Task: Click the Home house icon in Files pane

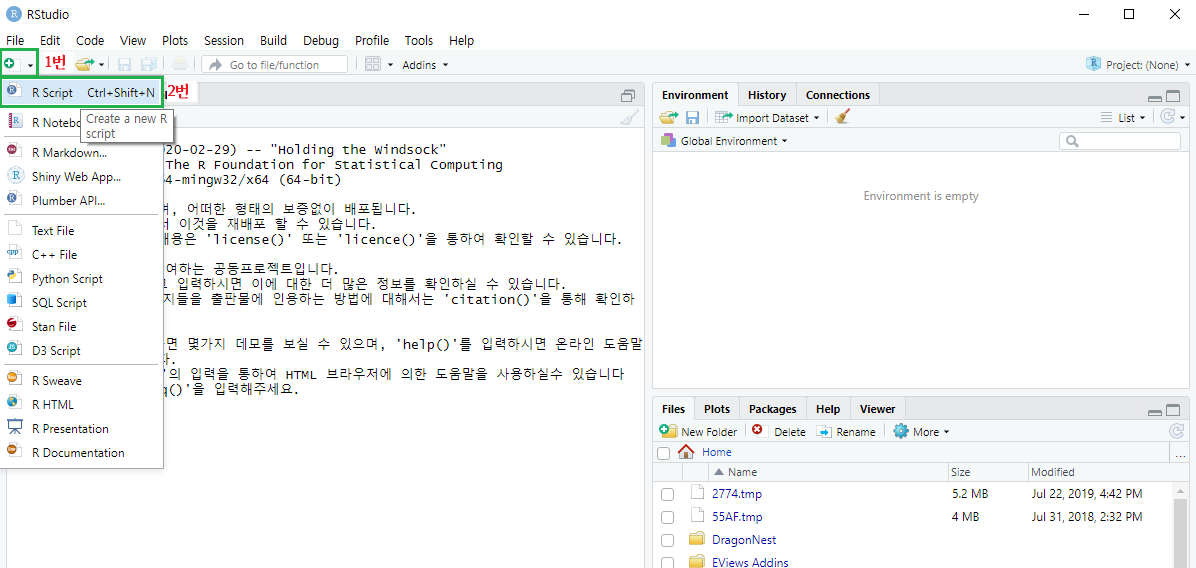Action: (x=686, y=452)
